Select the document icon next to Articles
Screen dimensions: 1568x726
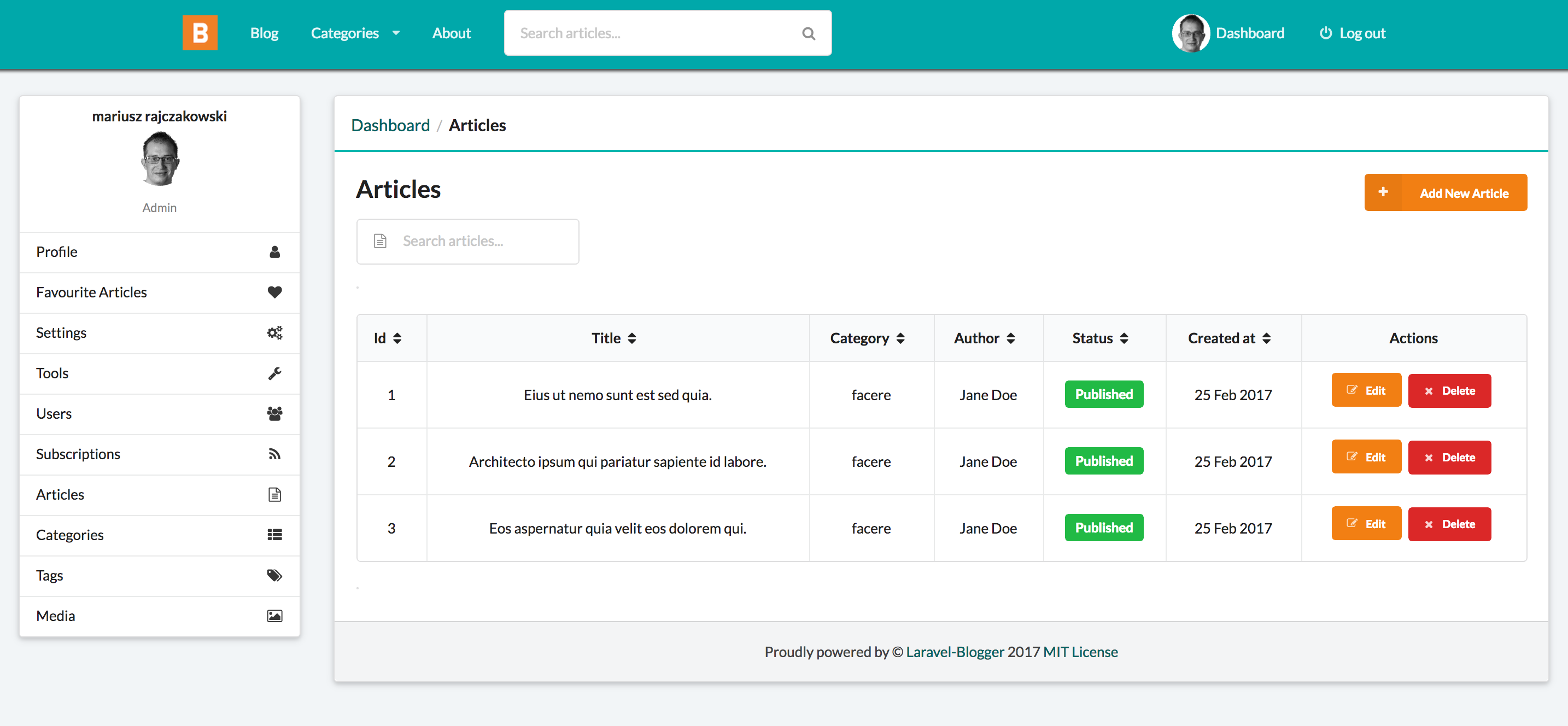(274, 494)
